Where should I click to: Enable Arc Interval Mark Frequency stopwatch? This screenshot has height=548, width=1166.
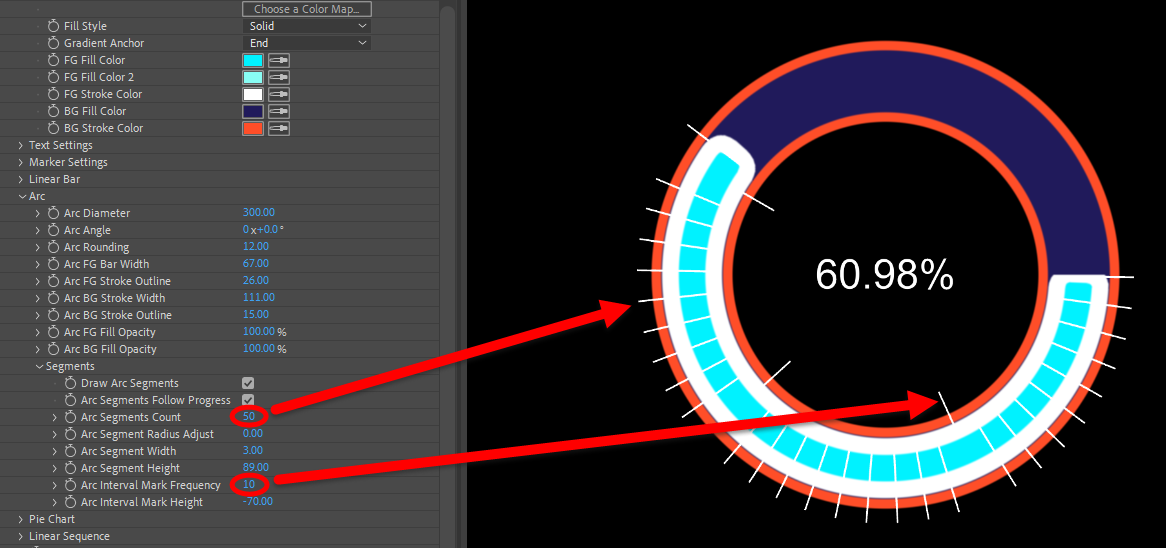point(71,486)
